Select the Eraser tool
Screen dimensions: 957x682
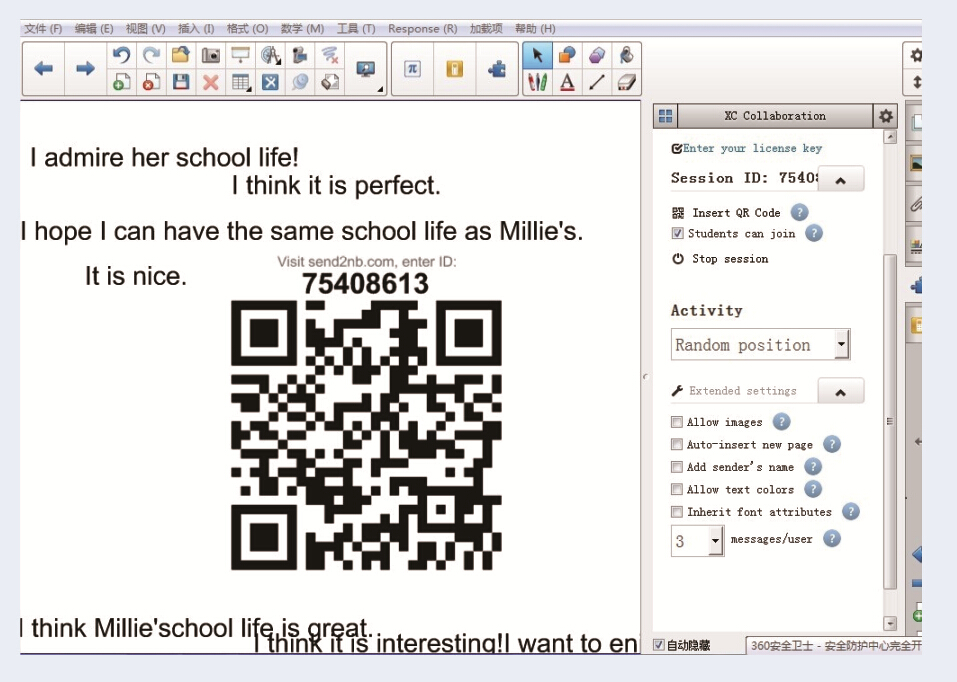[626, 82]
